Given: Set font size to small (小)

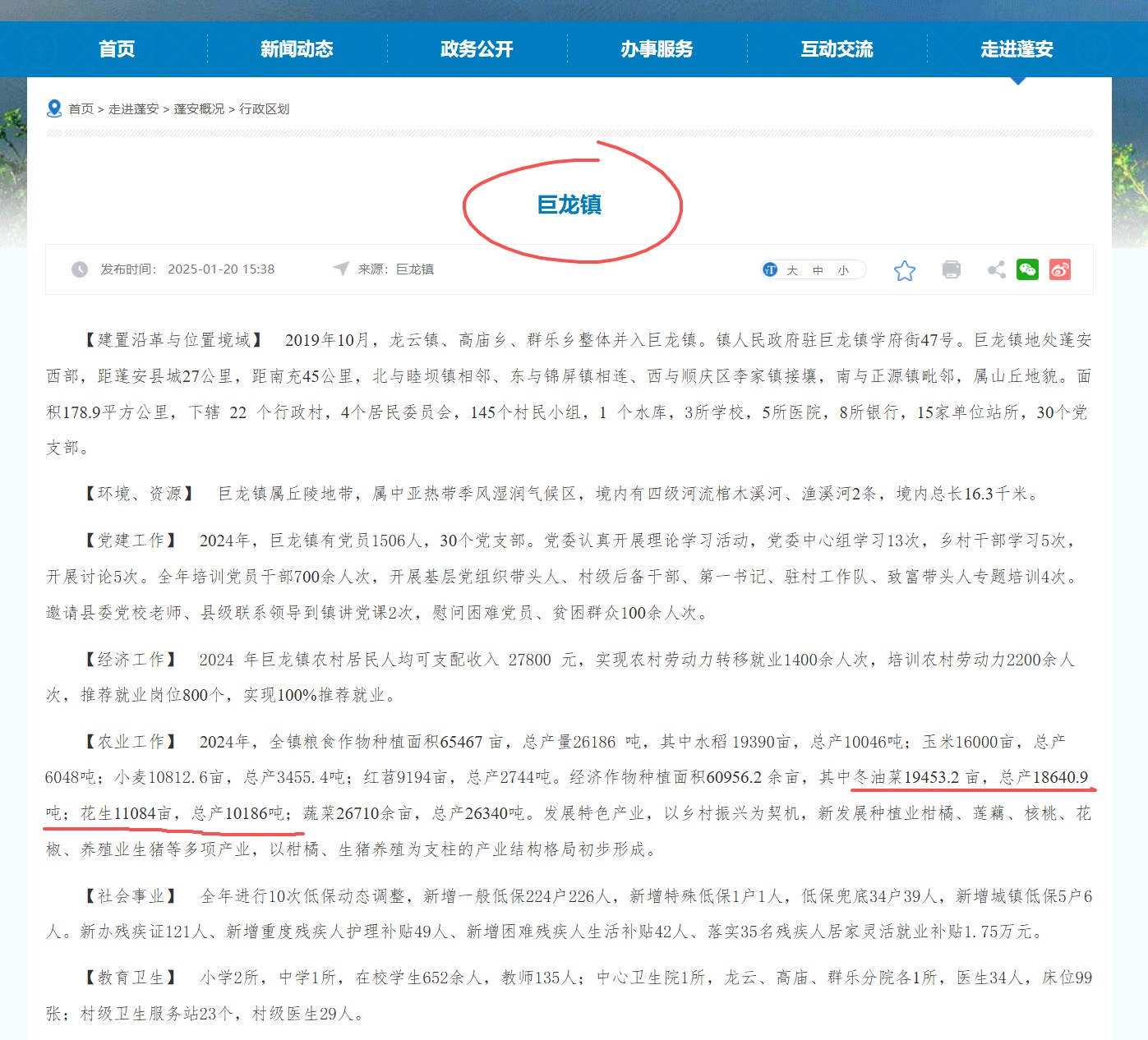Looking at the screenshot, I should point(843,270).
